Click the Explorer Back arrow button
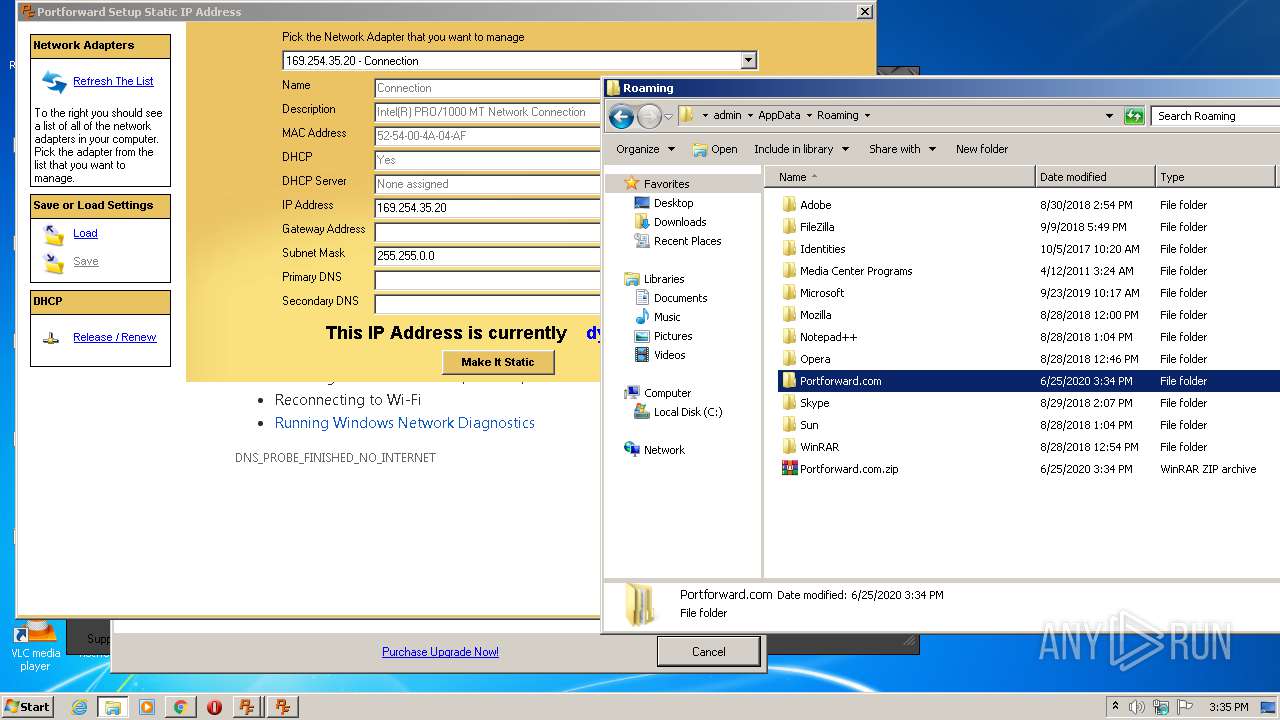This screenshot has height=720, width=1280. point(621,116)
